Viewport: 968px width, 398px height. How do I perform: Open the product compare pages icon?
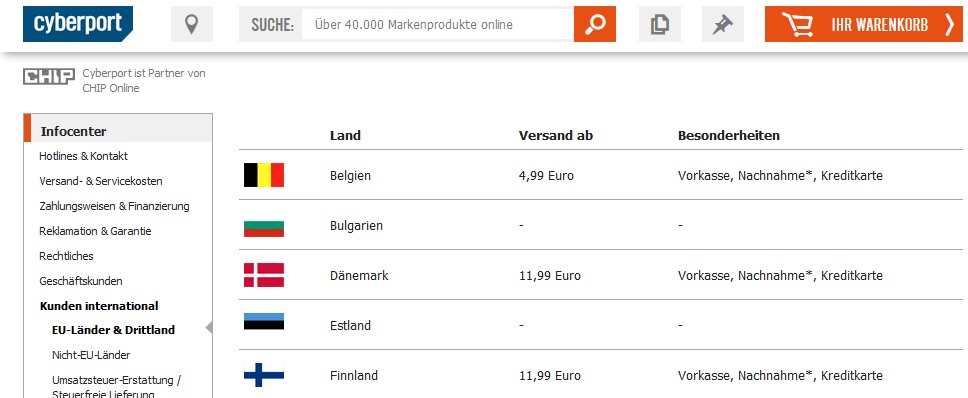click(x=660, y=24)
